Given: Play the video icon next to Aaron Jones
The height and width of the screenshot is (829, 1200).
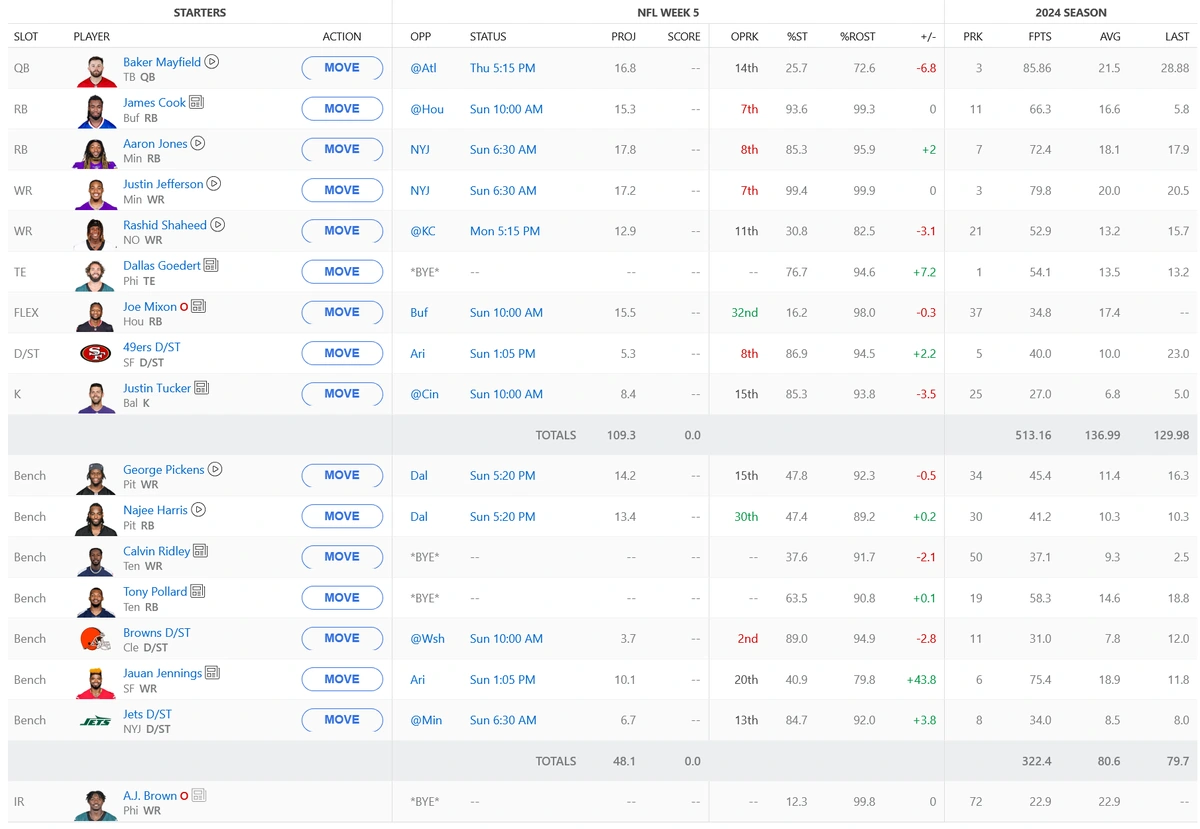Looking at the screenshot, I should [198, 144].
